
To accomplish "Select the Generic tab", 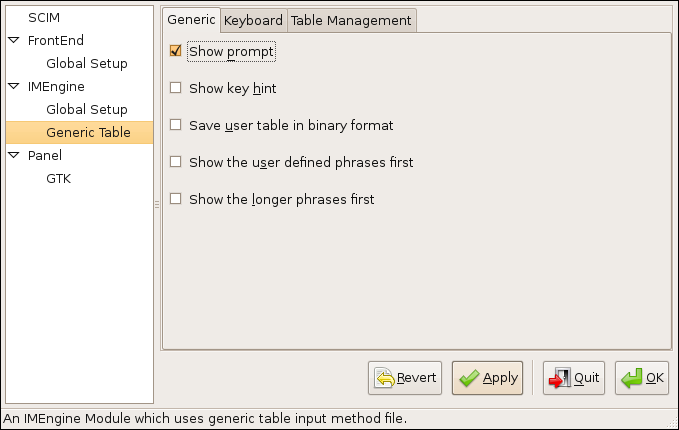I will 191,20.
